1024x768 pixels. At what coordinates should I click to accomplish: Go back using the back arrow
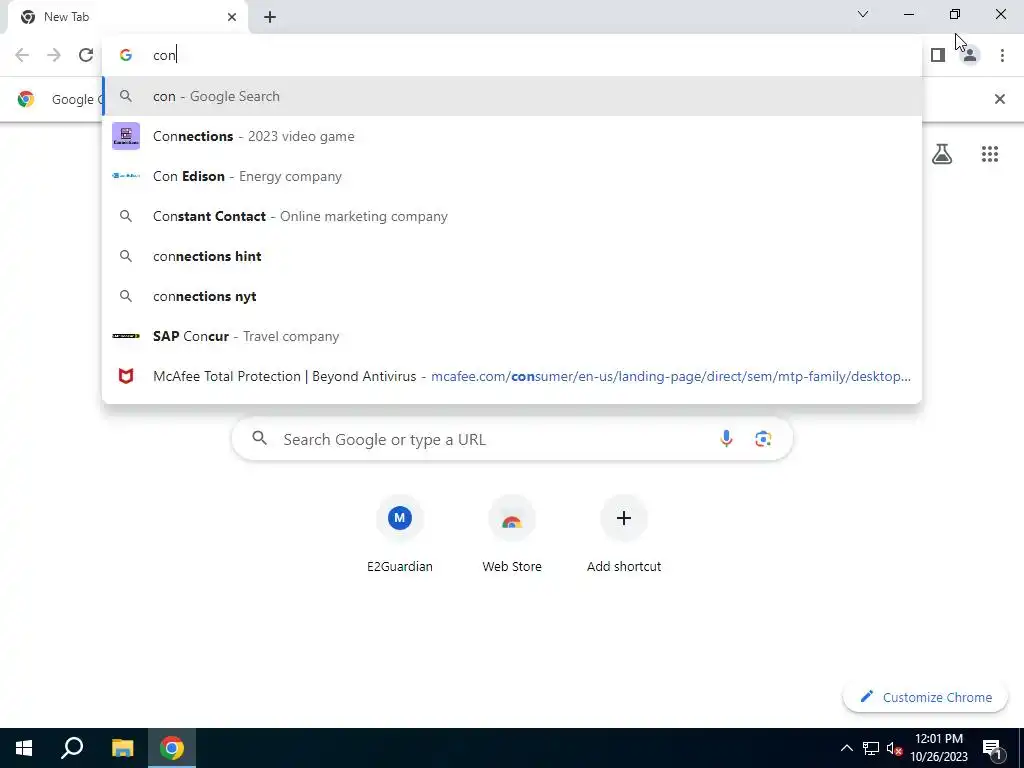click(22, 55)
